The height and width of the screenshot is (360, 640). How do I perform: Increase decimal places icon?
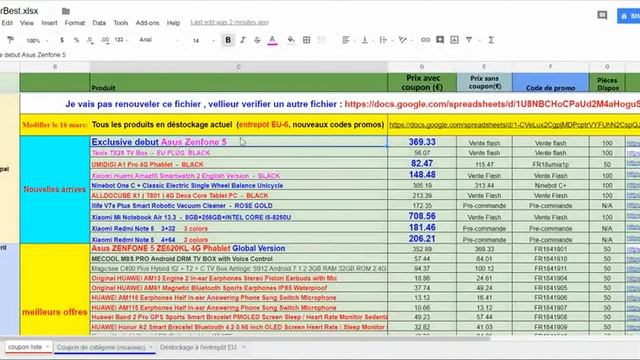[105, 40]
